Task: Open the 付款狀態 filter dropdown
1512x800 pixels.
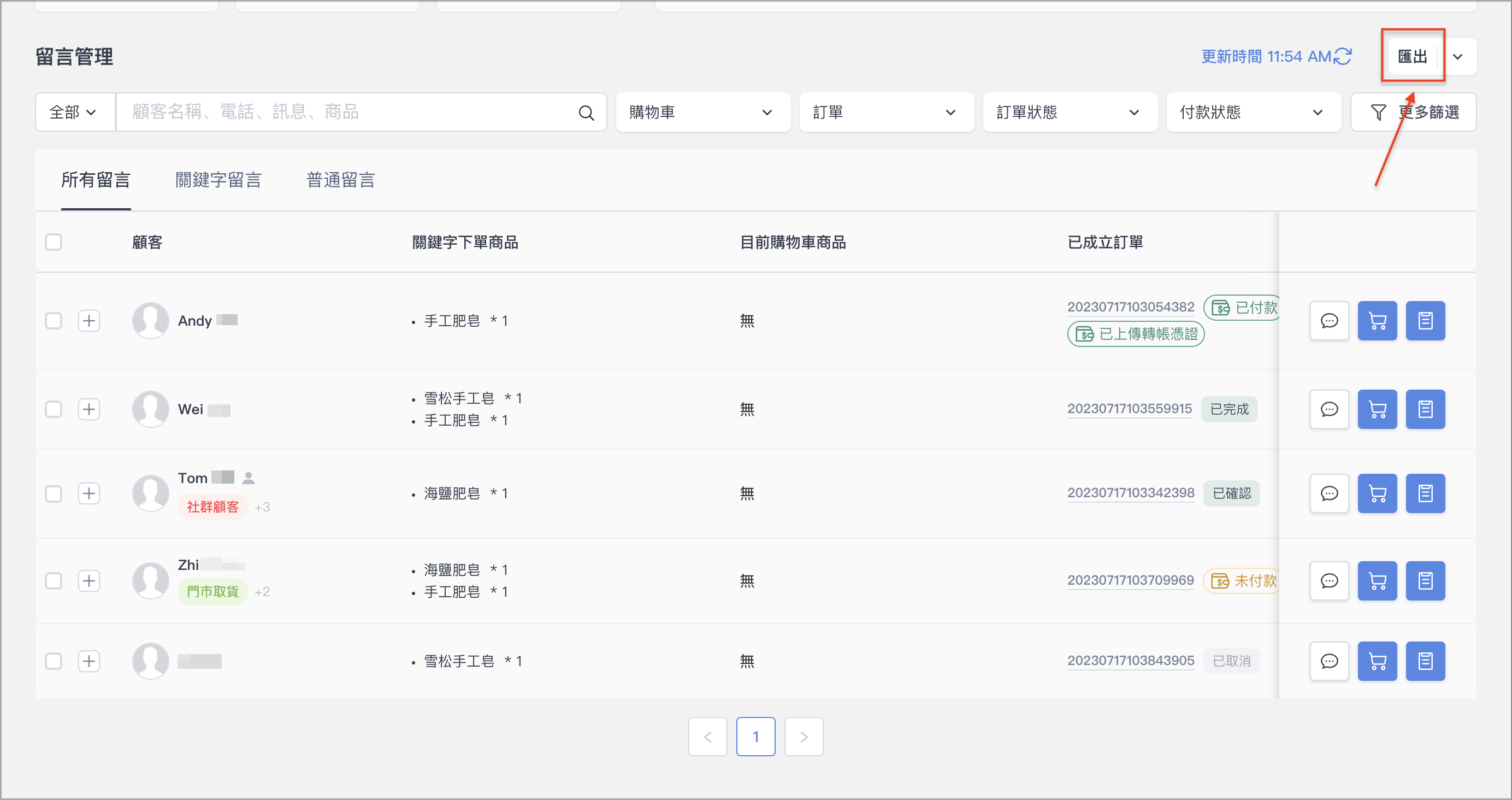Action: 1253,112
